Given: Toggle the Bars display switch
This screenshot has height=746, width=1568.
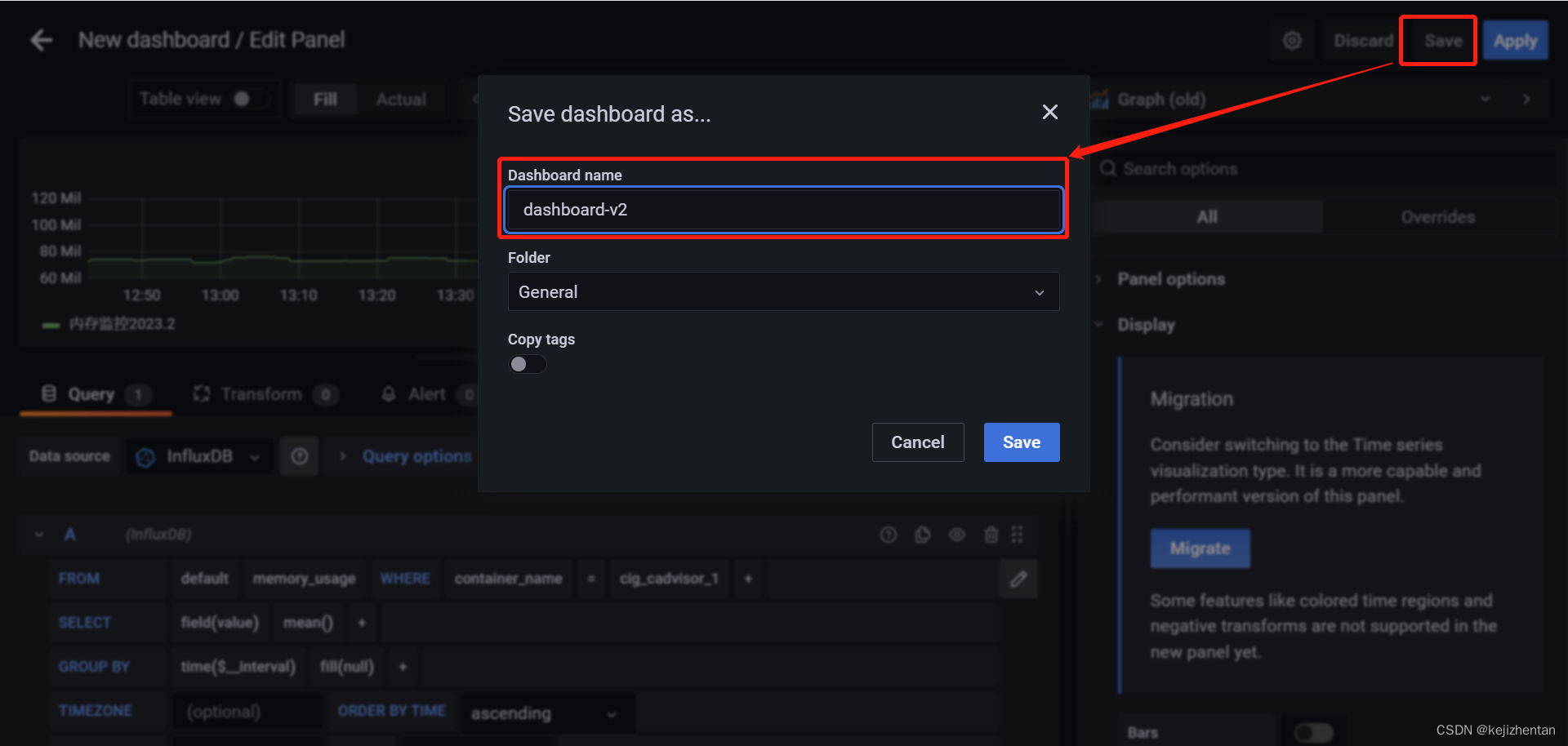Looking at the screenshot, I should coord(1313,733).
